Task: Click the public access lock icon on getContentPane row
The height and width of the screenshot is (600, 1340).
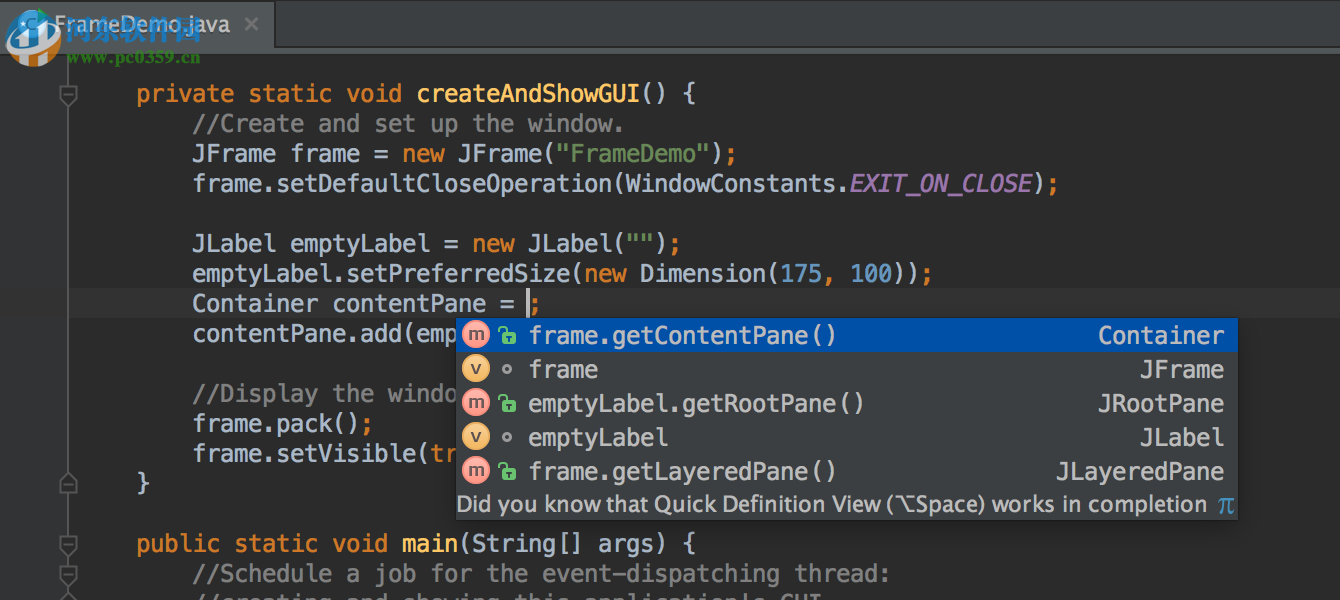Action: coord(508,335)
